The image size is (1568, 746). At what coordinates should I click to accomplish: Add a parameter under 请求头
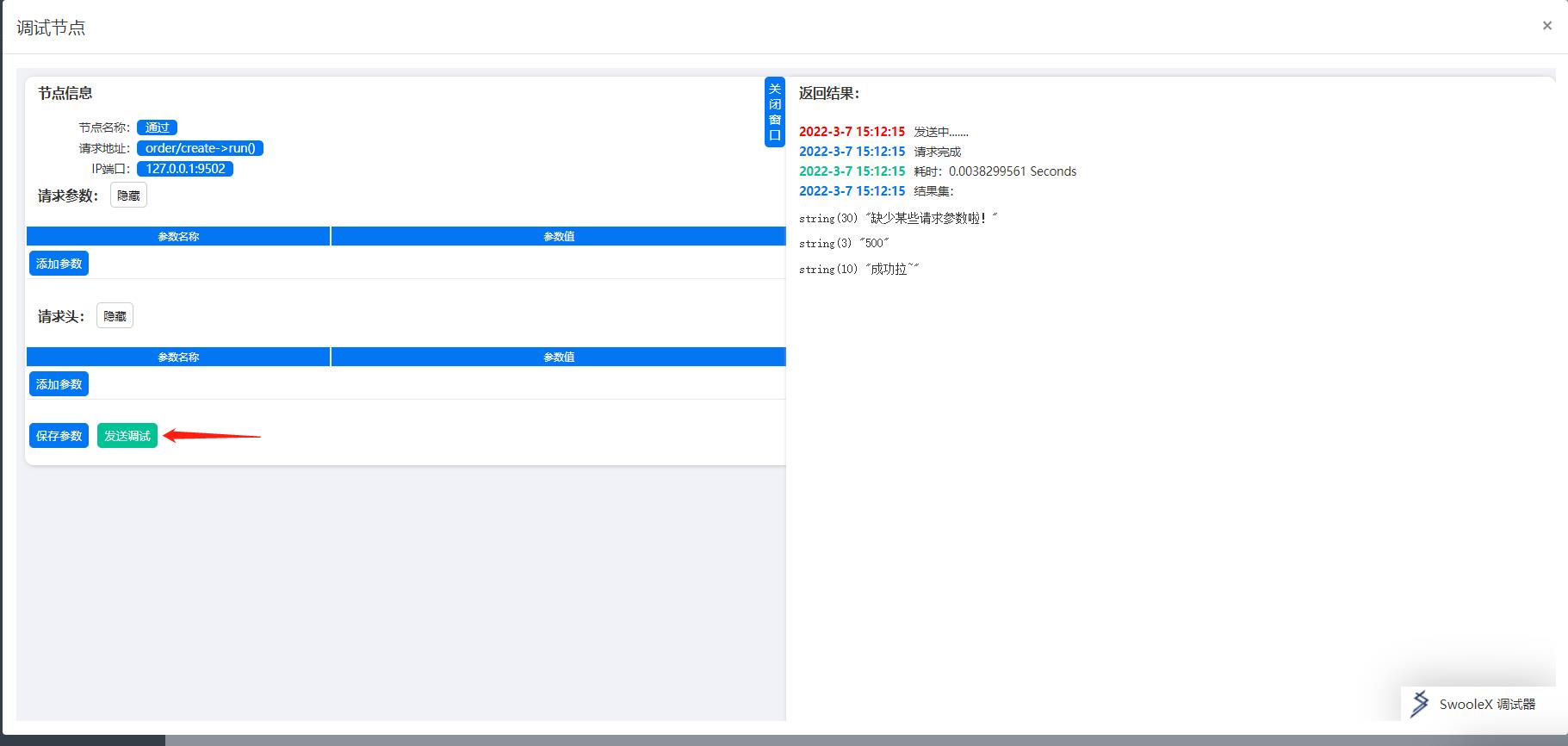[59, 384]
